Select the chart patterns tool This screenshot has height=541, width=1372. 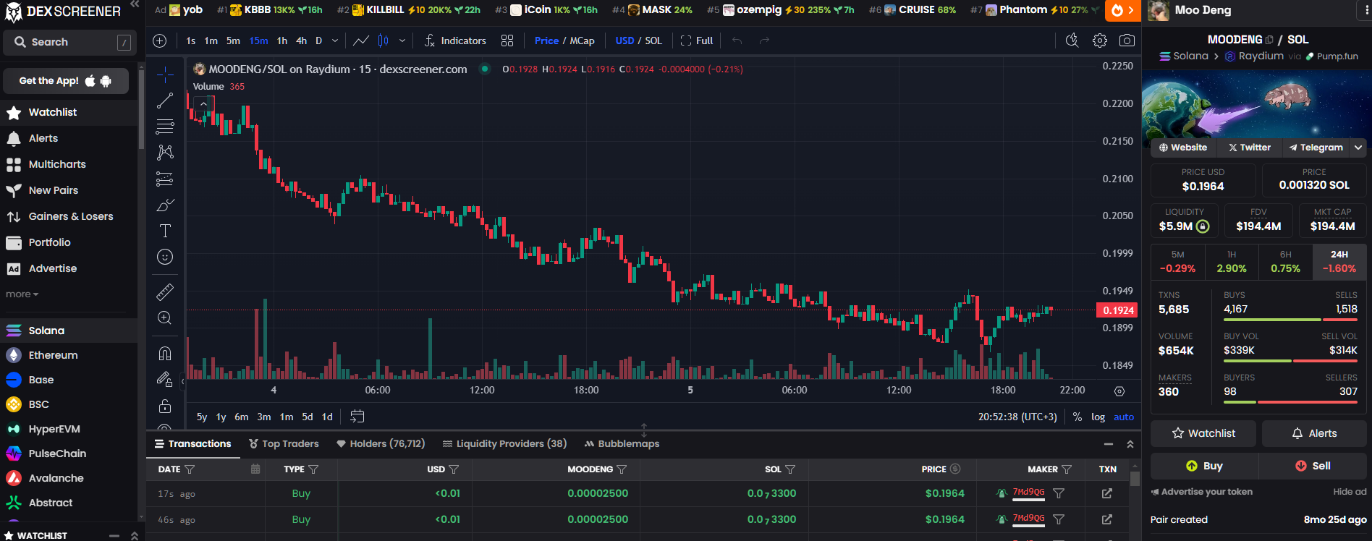click(x=165, y=152)
